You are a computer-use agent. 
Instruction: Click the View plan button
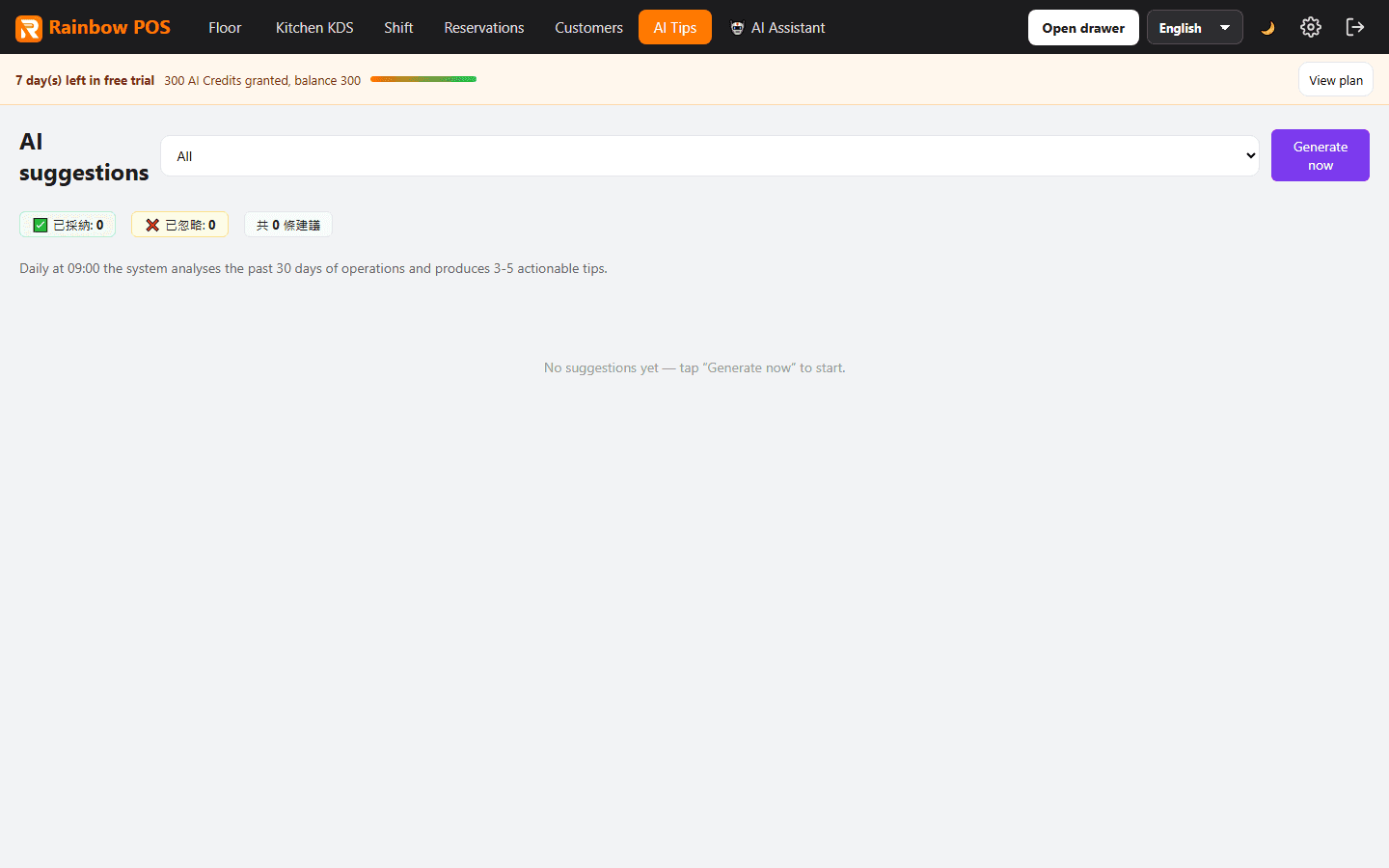click(x=1336, y=80)
